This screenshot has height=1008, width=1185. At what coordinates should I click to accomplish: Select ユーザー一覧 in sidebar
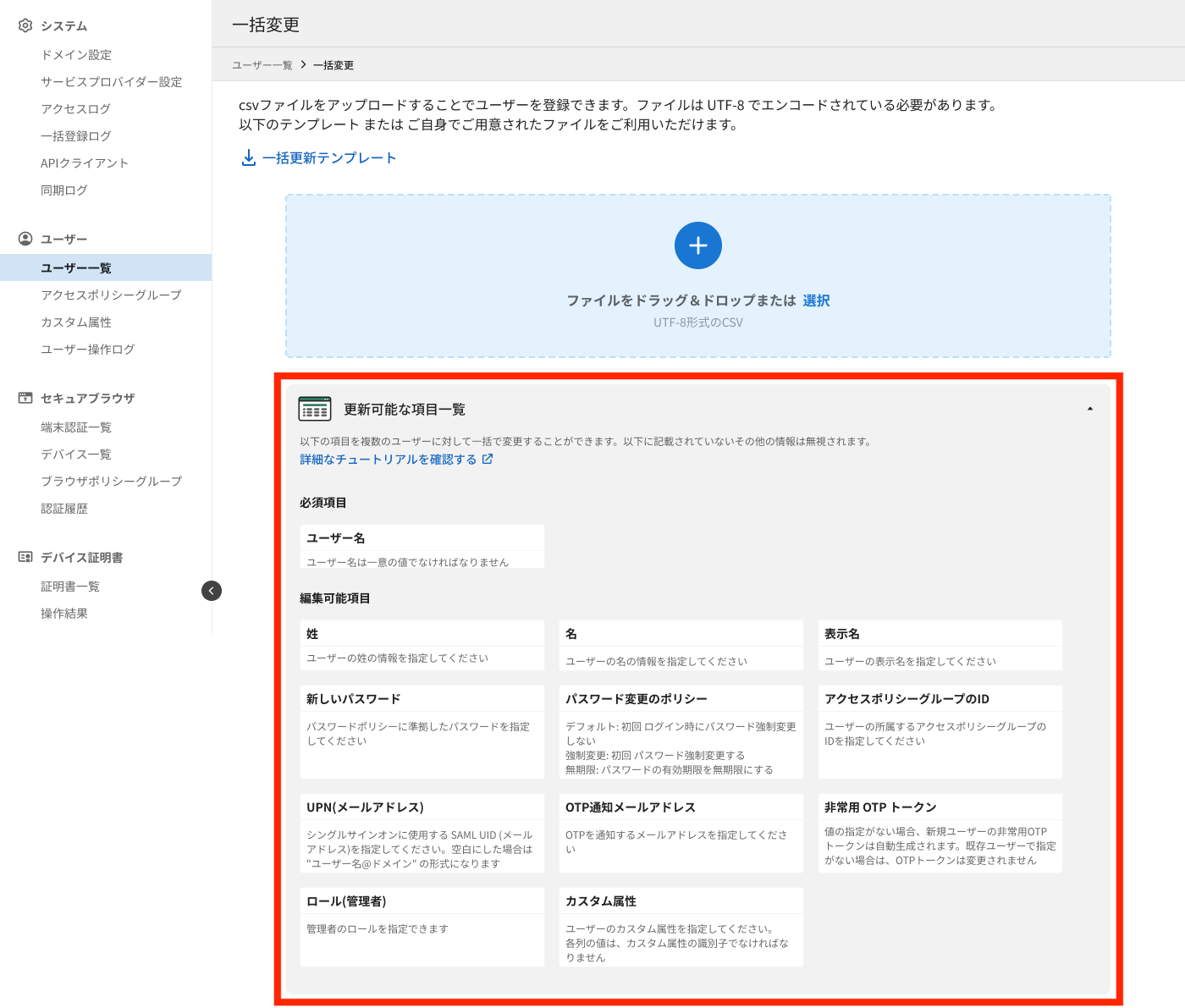pos(106,267)
